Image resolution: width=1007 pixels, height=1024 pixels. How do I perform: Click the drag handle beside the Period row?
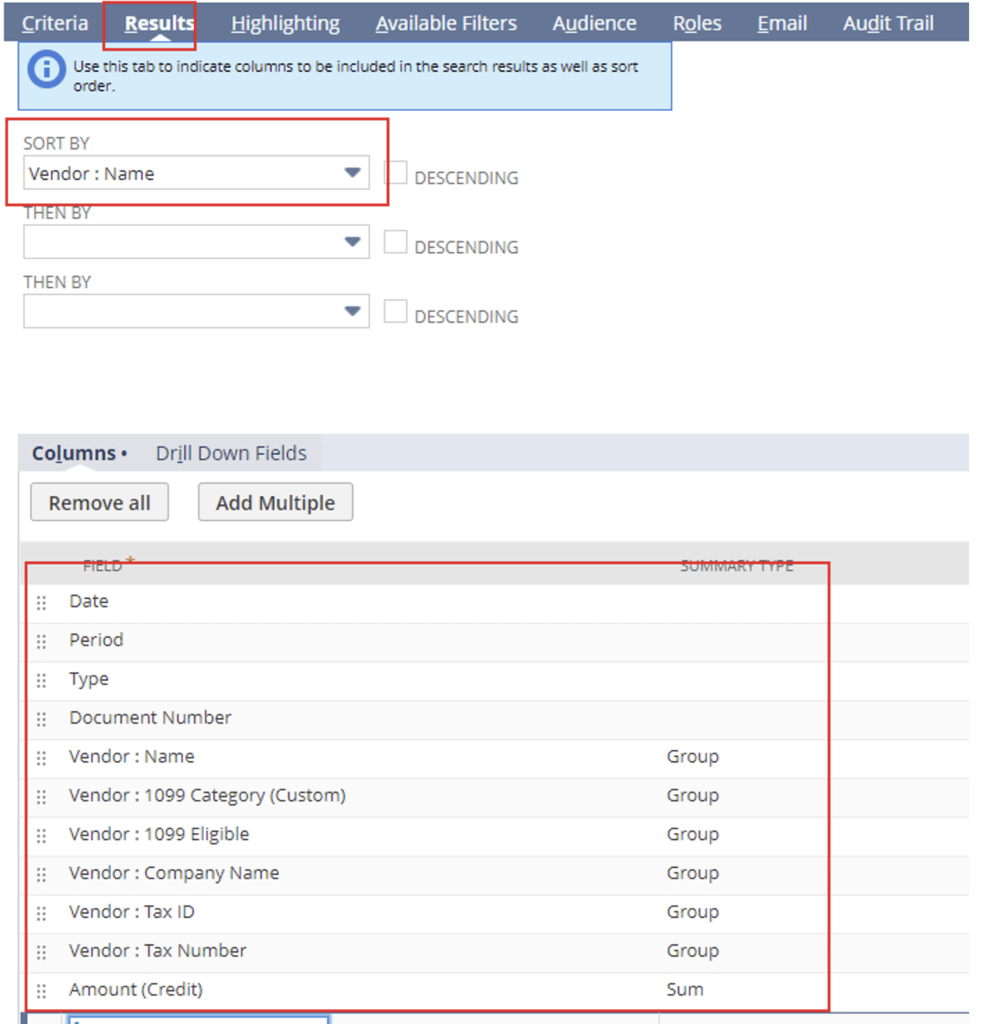(42, 641)
